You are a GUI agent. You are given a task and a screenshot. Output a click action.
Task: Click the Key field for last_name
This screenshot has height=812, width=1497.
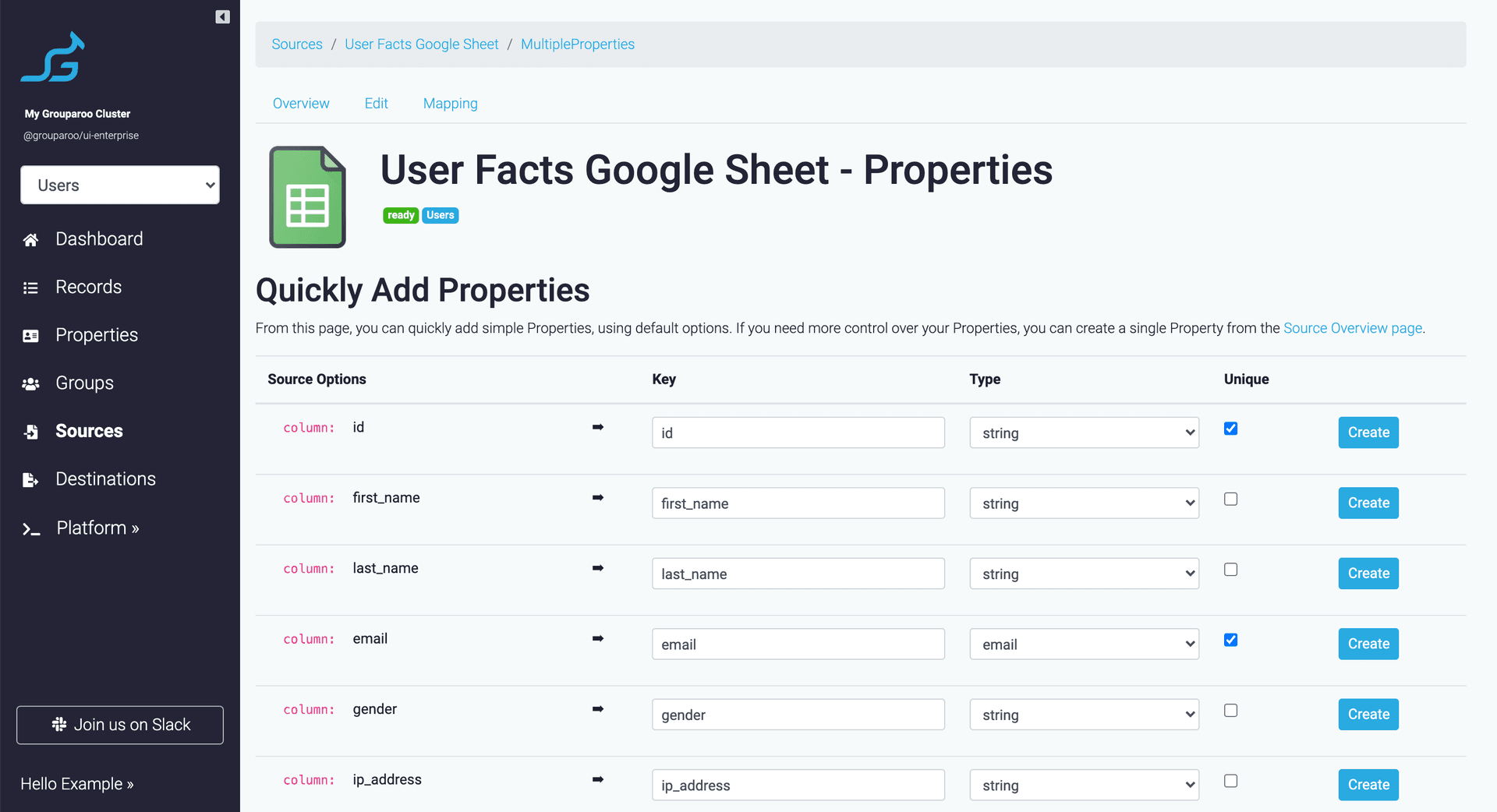(x=798, y=574)
